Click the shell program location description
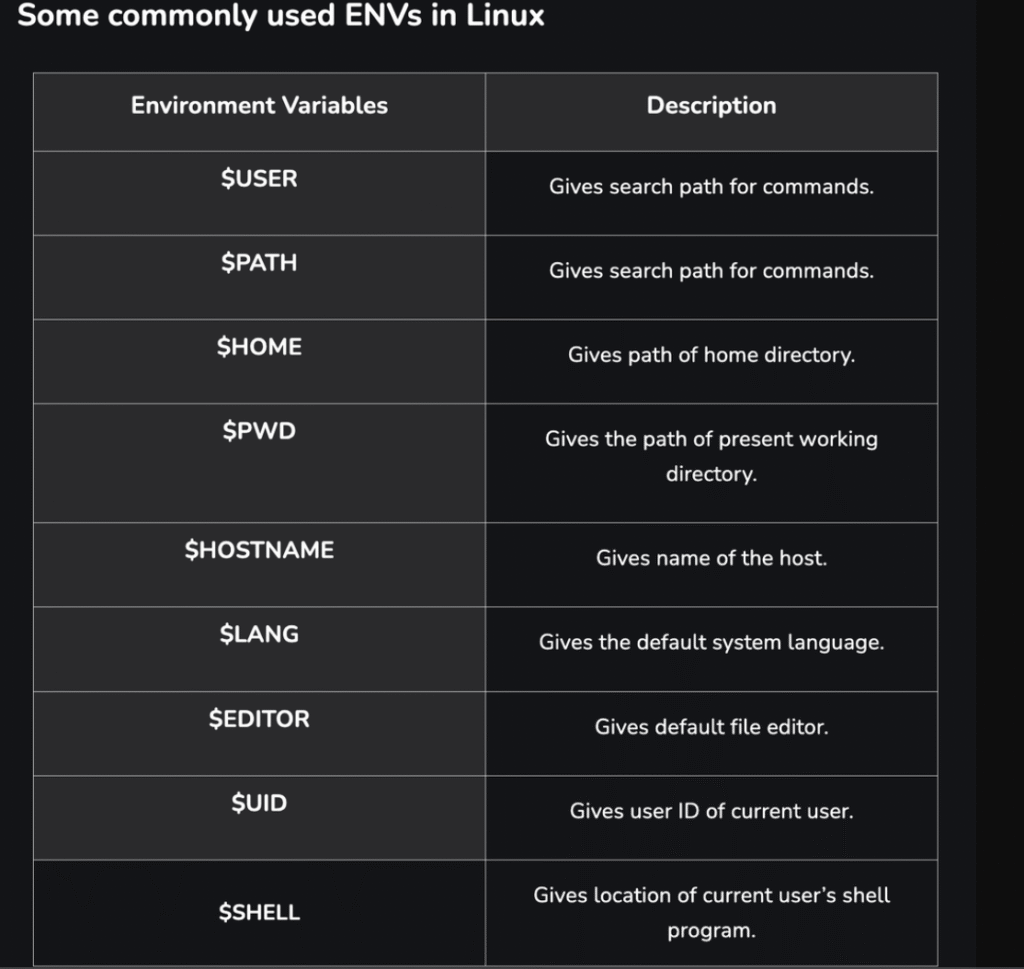The height and width of the screenshot is (969, 1024). [x=711, y=912]
